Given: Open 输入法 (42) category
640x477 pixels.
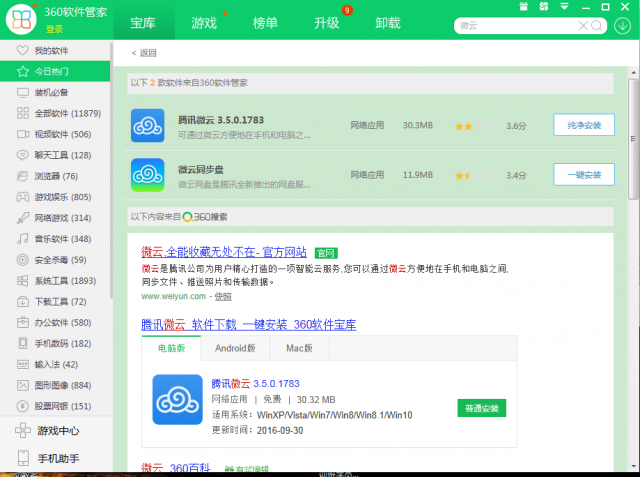Looking at the screenshot, I should (x=55, y=364).
